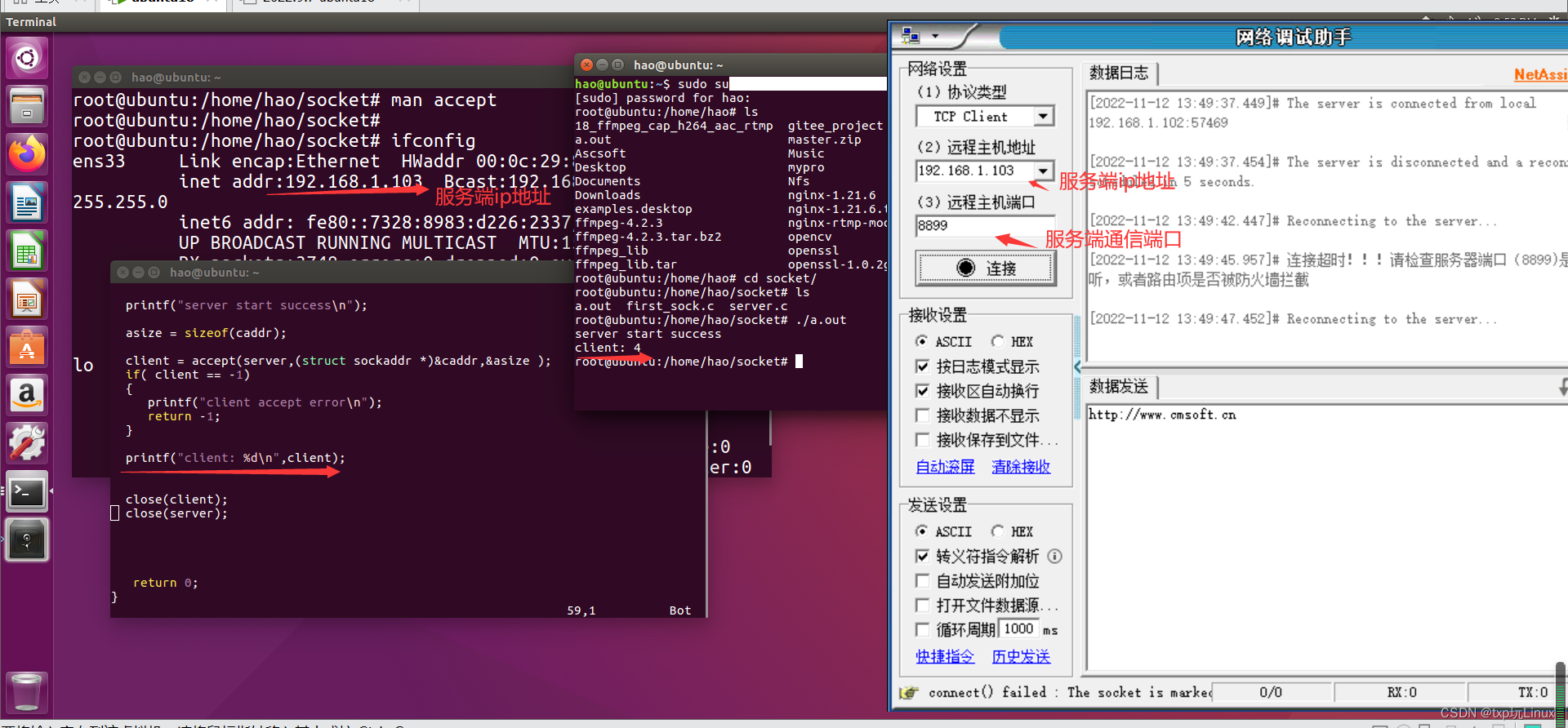Click the Terminal title in top panel
Image resolution: width=1568 pixels, height=728 pixels.
click(x=31, y=22)
